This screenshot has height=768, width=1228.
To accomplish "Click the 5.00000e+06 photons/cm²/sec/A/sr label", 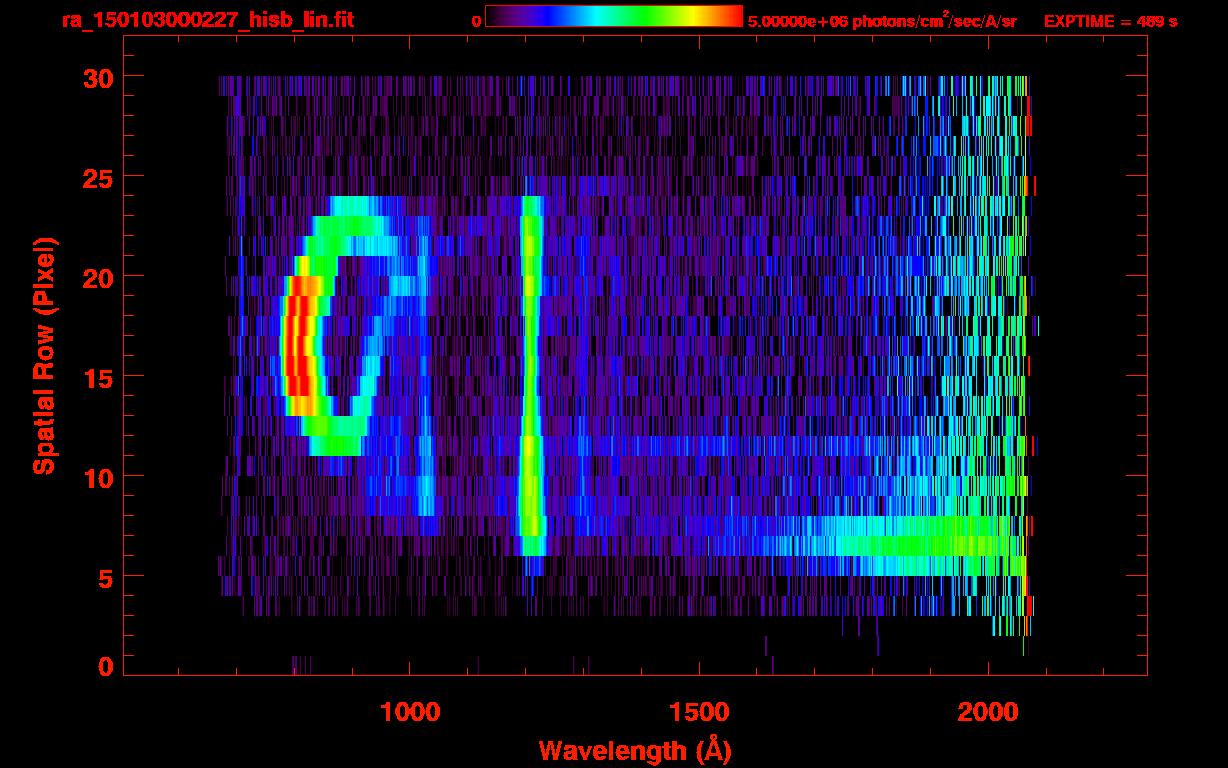I will (x=882, y=20).
